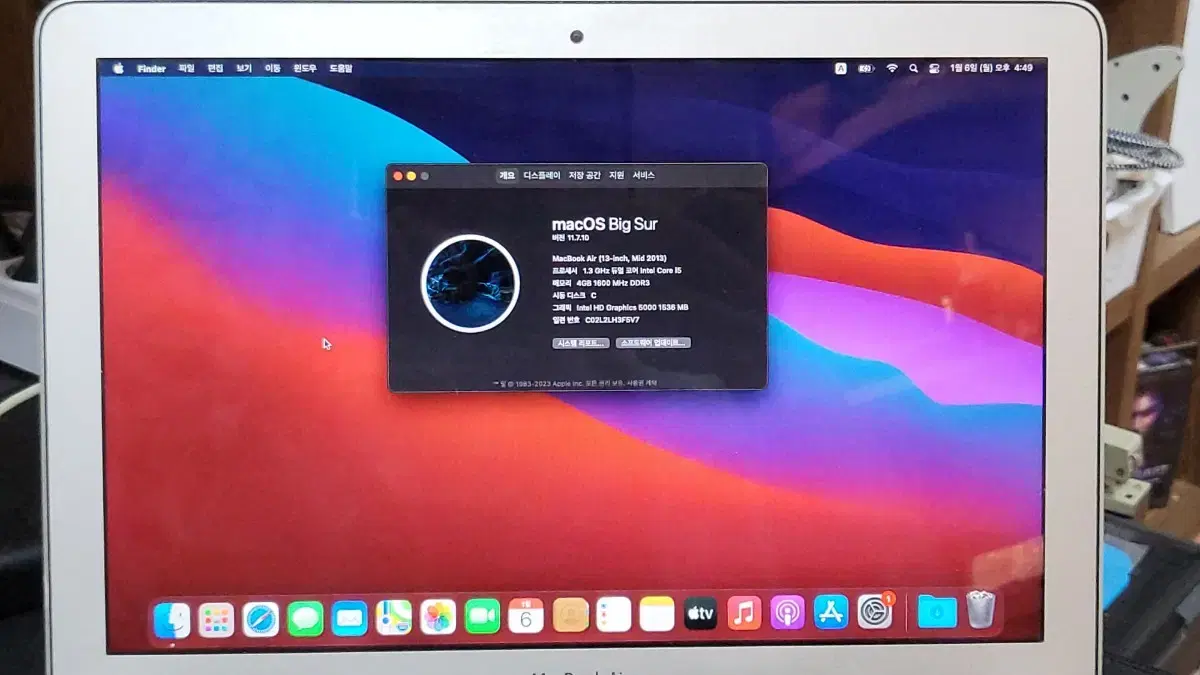Viewport: 1200px width, 675px height.
Task: Switch to the 지원 tab
Action: (x=617, y=175)
